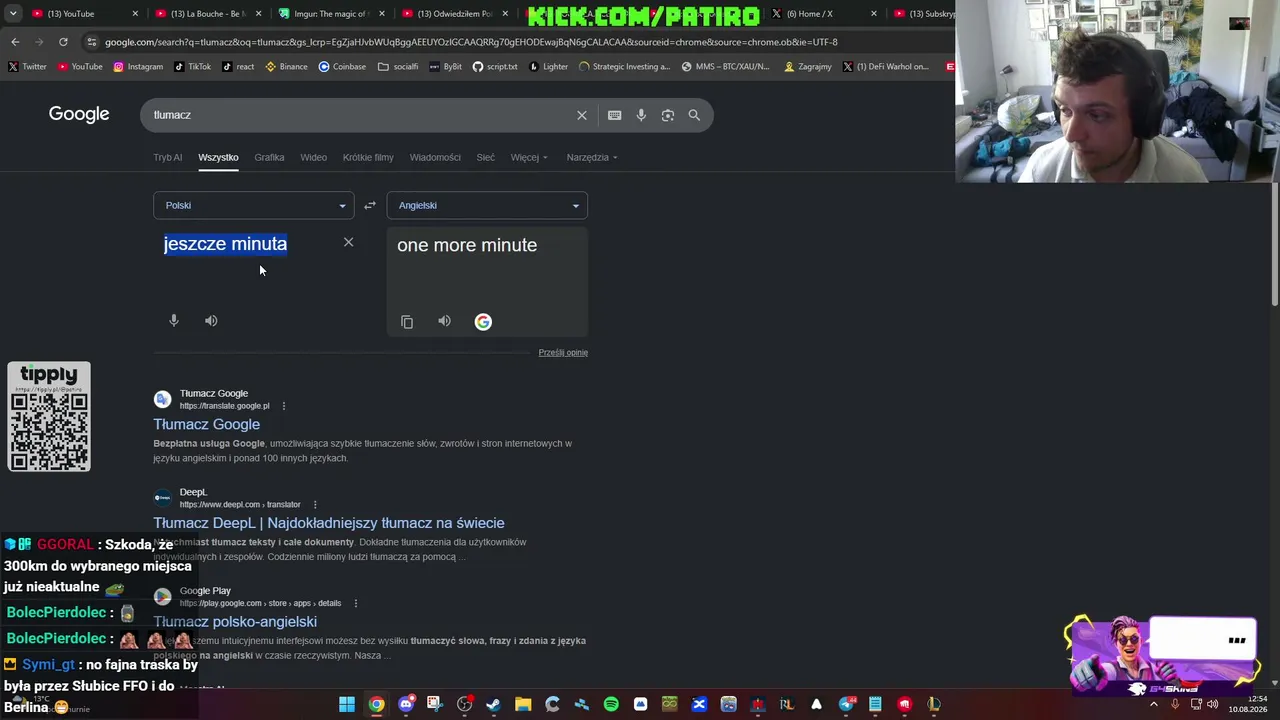This screenshot has width=1280, height=720.
Task: Expand the Narzędzia tools menu
Action: pyautogui.click(x=592, y=157)
